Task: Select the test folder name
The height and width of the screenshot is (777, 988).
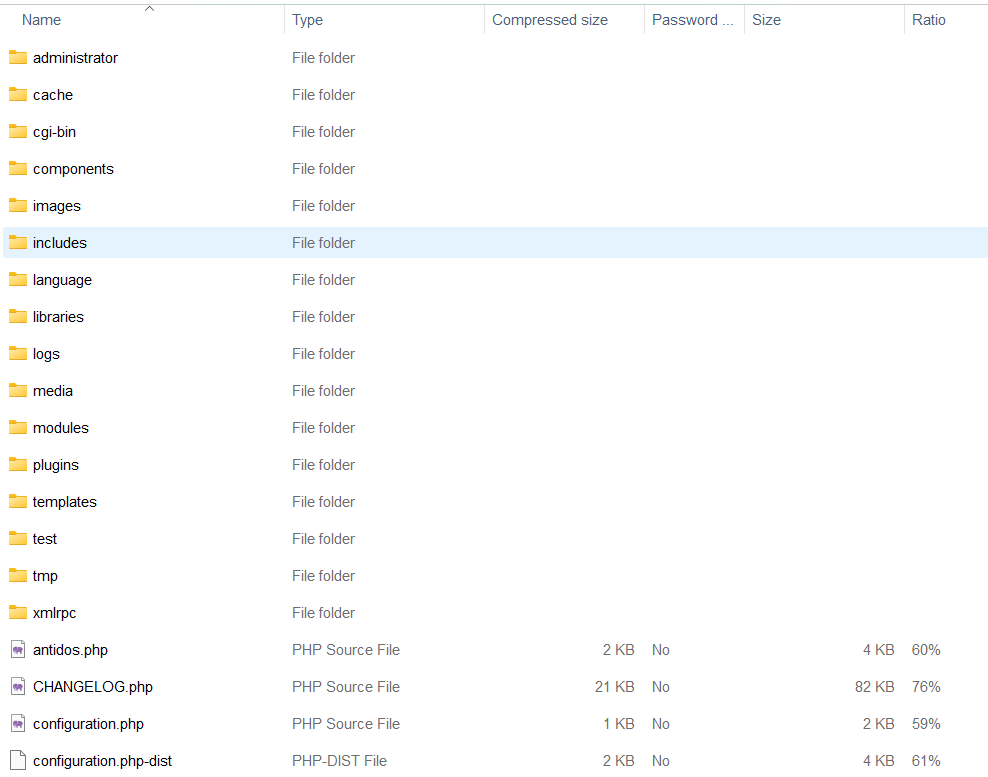Action: tap(45, 539)
